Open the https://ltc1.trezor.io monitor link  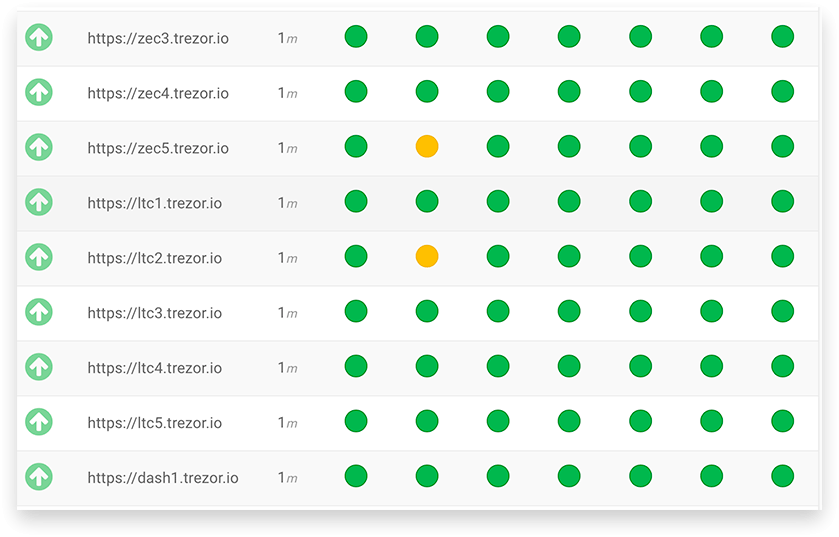(x=155, y=203)
